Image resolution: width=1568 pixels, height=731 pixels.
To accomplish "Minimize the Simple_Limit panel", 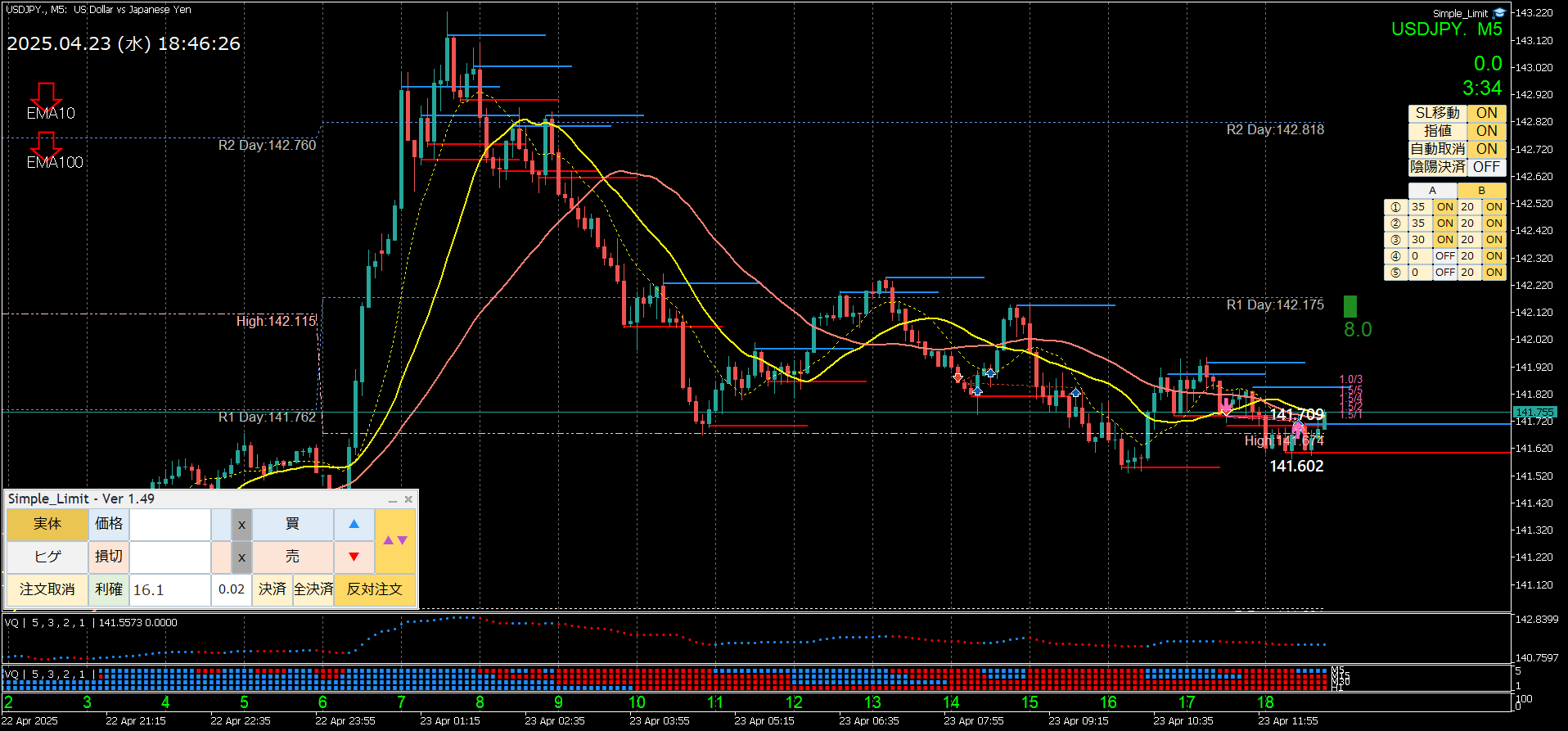I will click(393, 499).
